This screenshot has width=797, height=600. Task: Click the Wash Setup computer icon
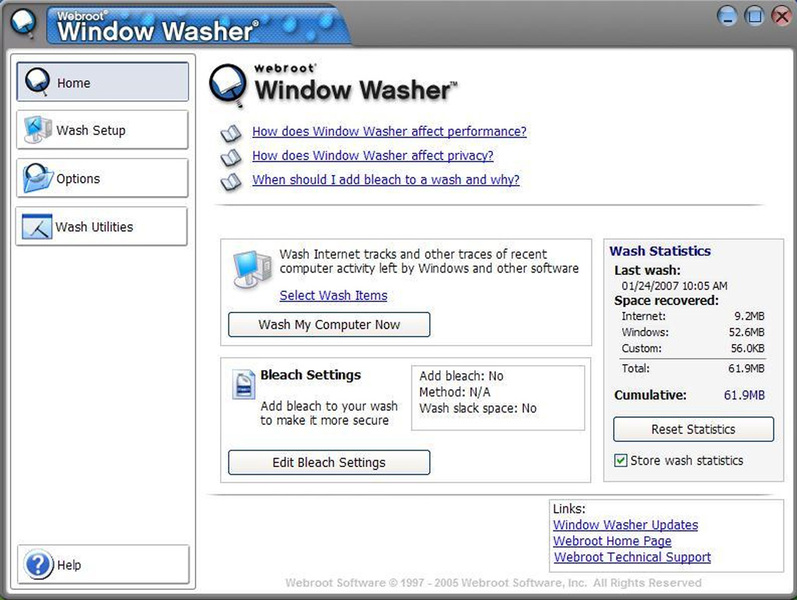[x=37, y=130]
